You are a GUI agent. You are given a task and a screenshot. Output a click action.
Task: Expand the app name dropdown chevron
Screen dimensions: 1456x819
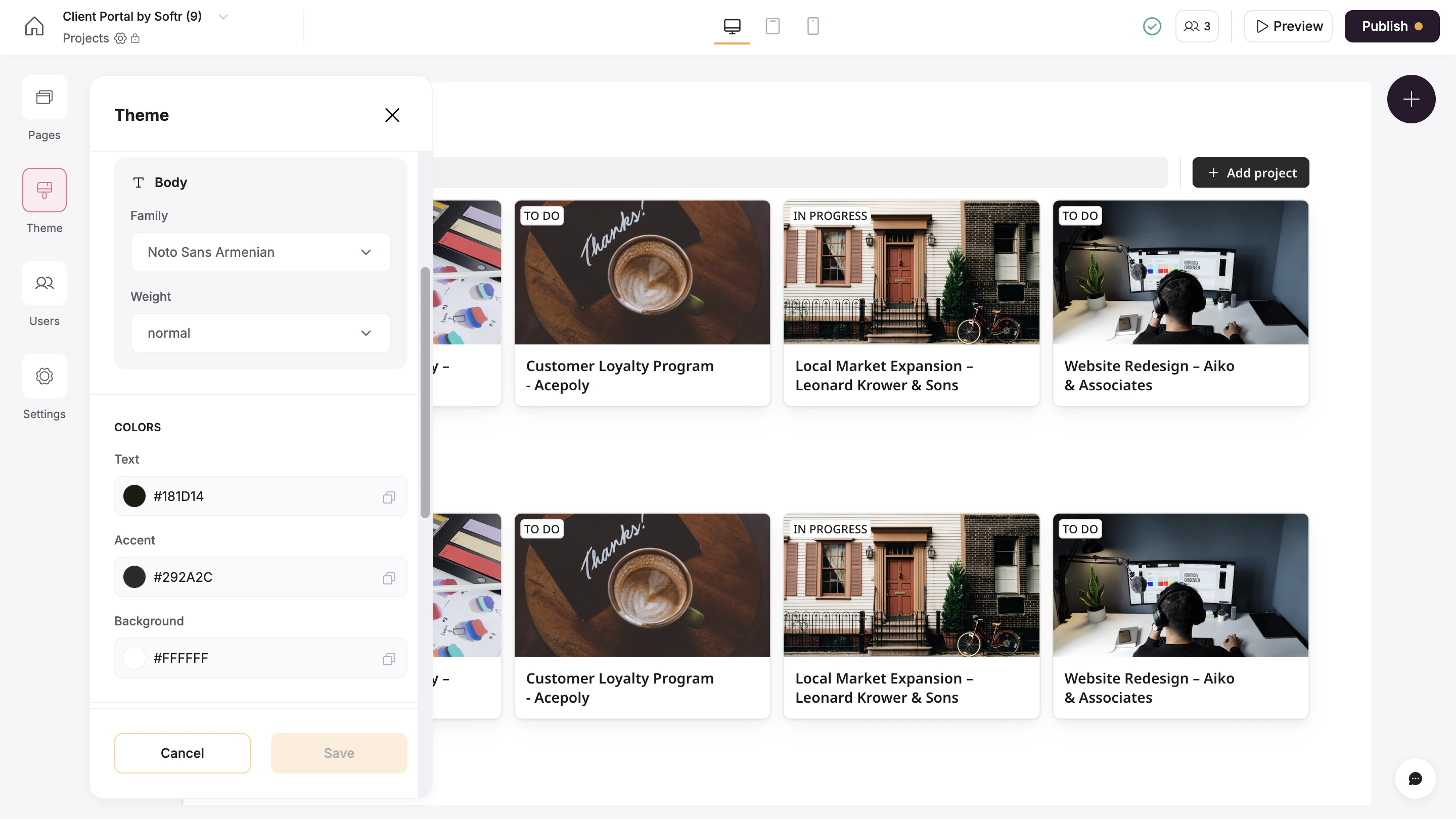pyautogui.click(x=223, y=17)
